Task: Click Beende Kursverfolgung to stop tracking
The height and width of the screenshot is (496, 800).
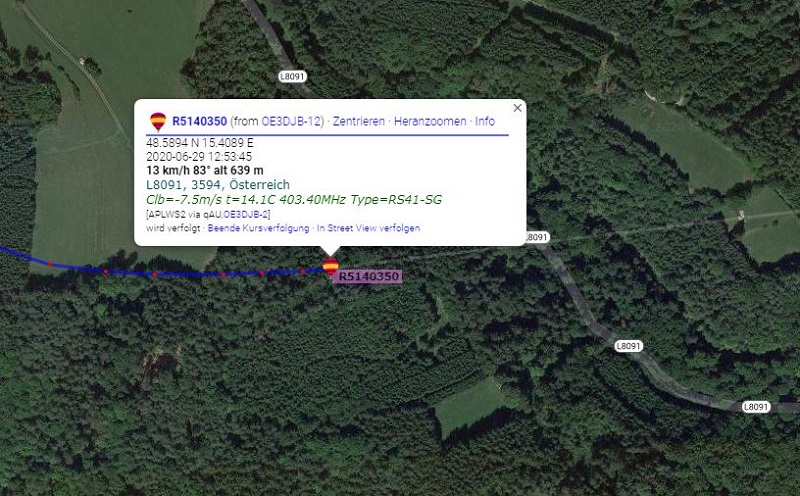Action: point(258,228)
